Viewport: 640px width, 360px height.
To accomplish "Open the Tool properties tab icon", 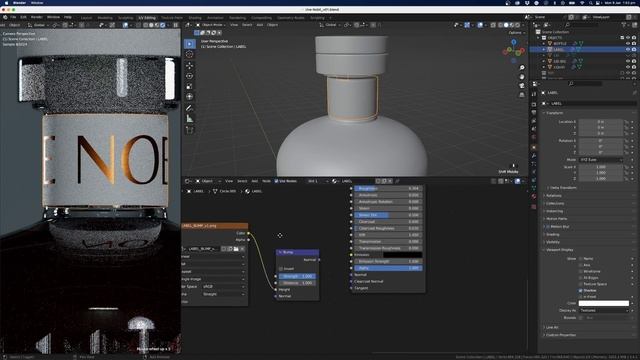I will point(534,94).
